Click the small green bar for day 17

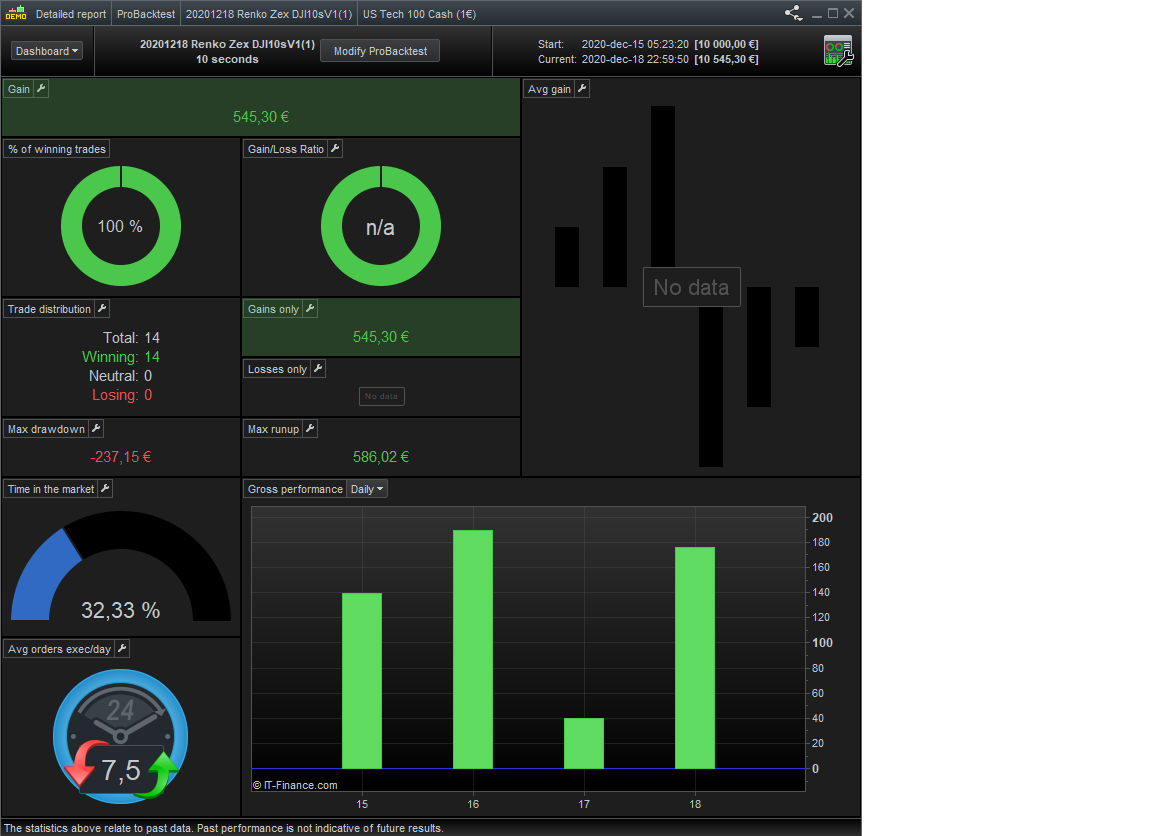coord(584,743)
